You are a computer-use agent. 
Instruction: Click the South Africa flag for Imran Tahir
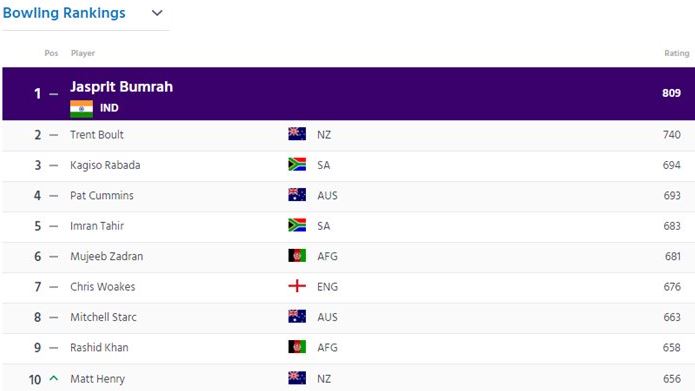coord(297,225)
